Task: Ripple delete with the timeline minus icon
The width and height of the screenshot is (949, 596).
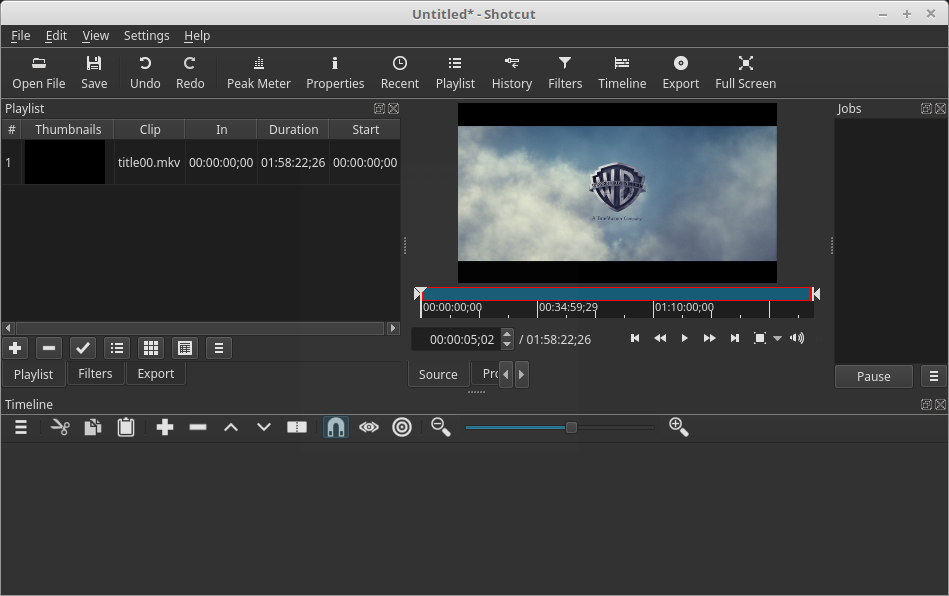Action: pos(198,427)
